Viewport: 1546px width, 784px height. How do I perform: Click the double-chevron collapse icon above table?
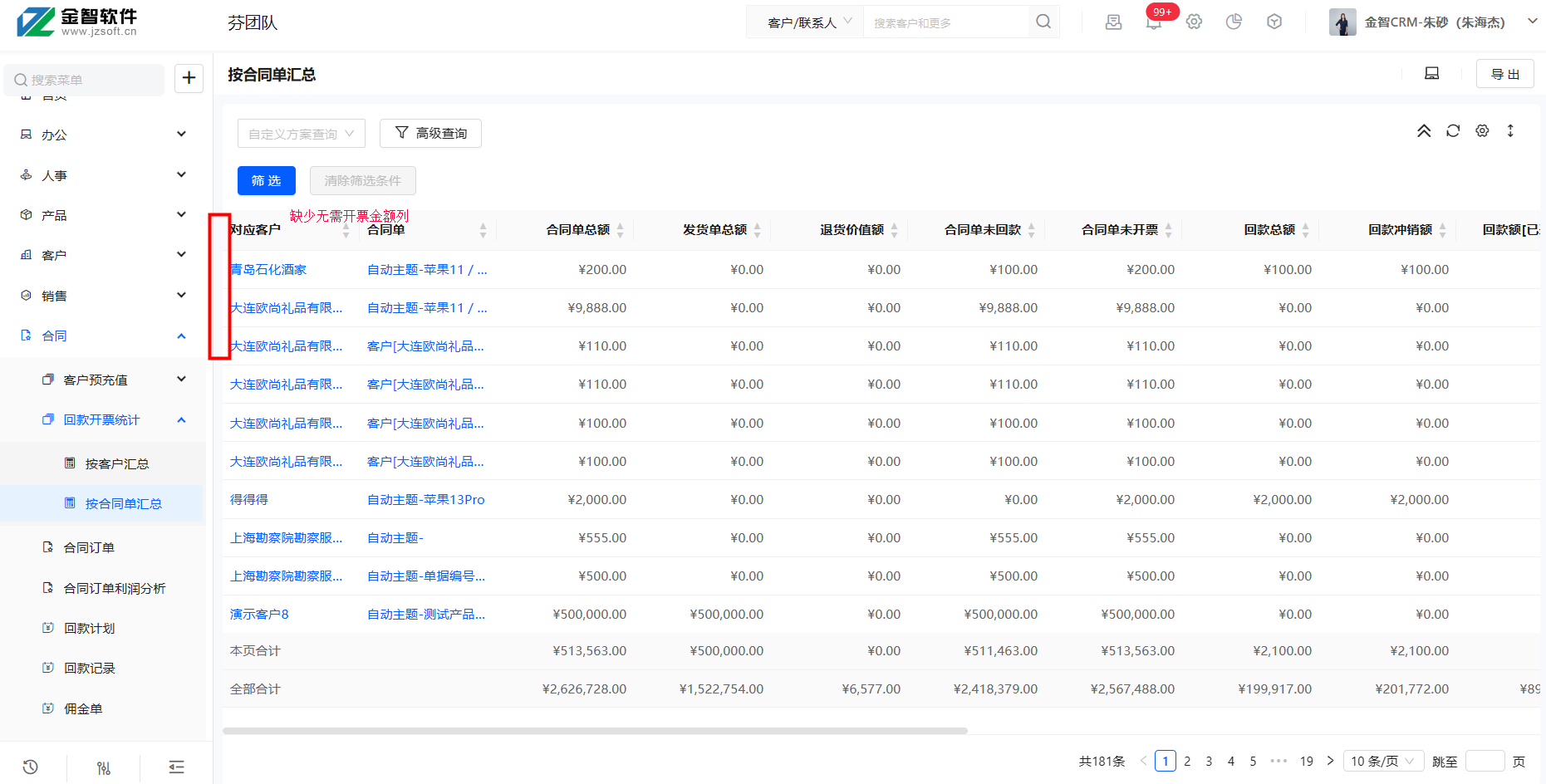point(1424,131)
